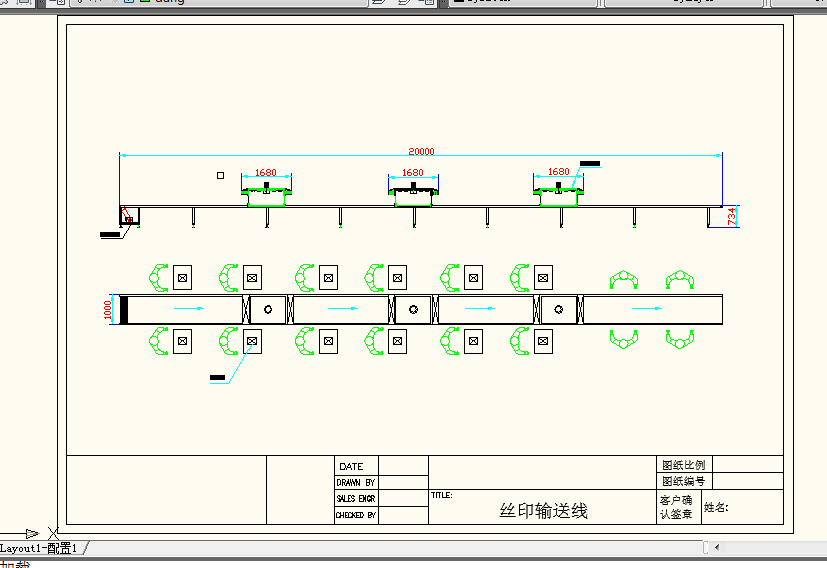Select the leftmost 1680 dimension text

click(x=266, y=173)
